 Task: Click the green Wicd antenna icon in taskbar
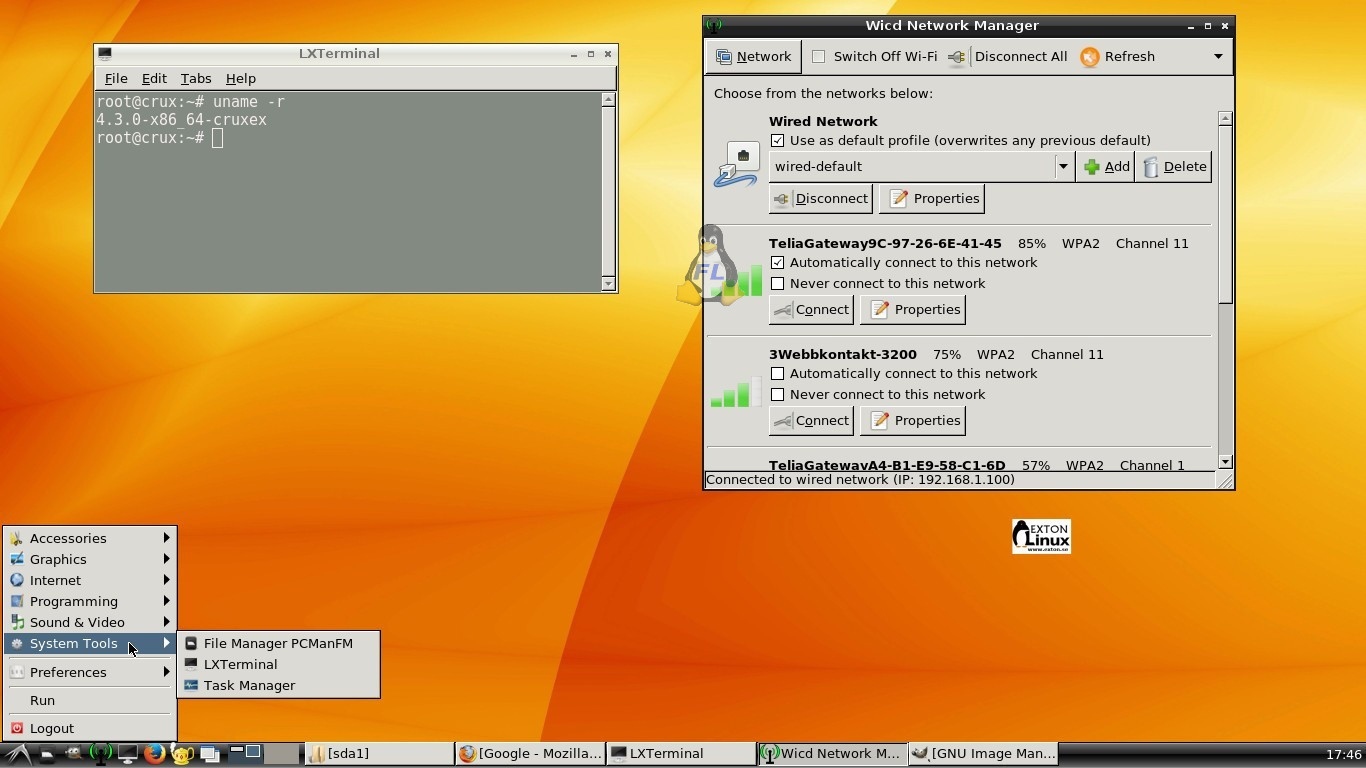coord(100,754)
